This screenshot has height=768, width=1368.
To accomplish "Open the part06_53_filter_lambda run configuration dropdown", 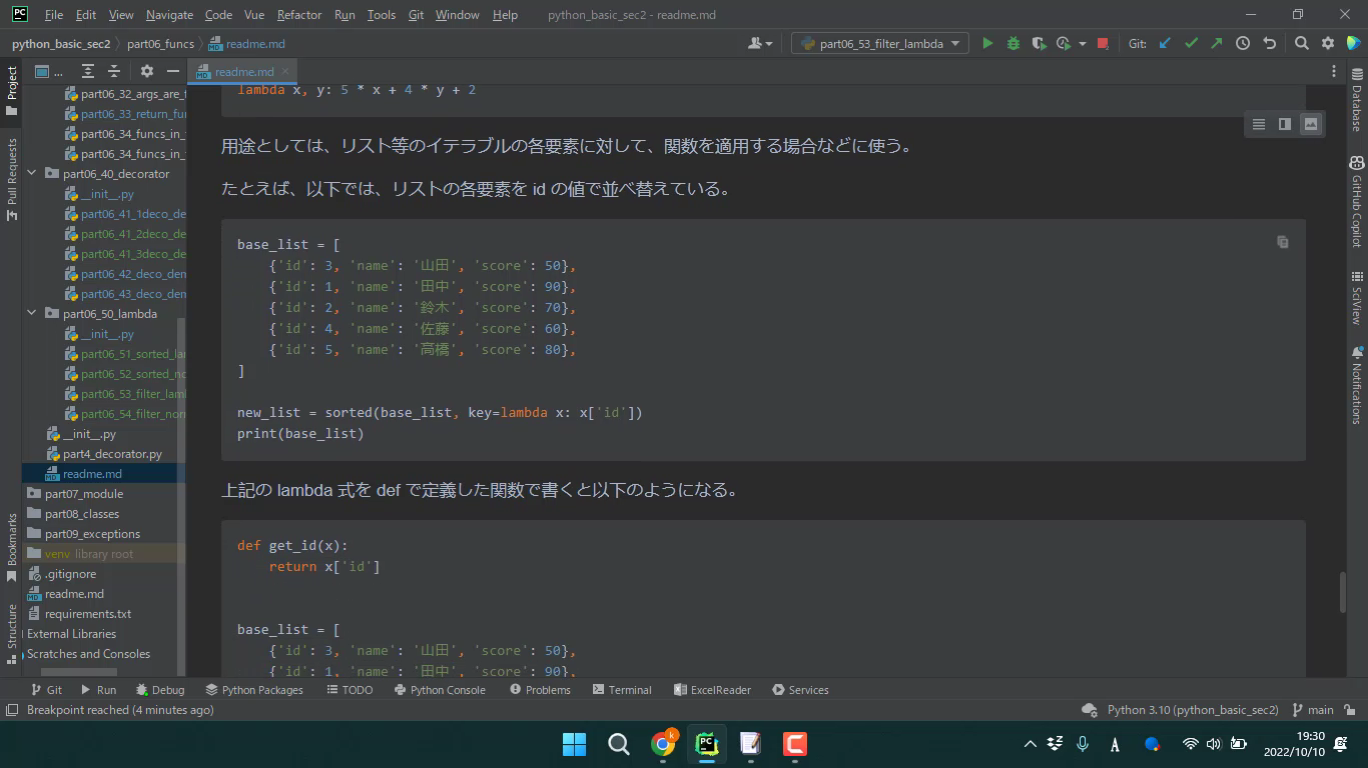I will point(880,43).
